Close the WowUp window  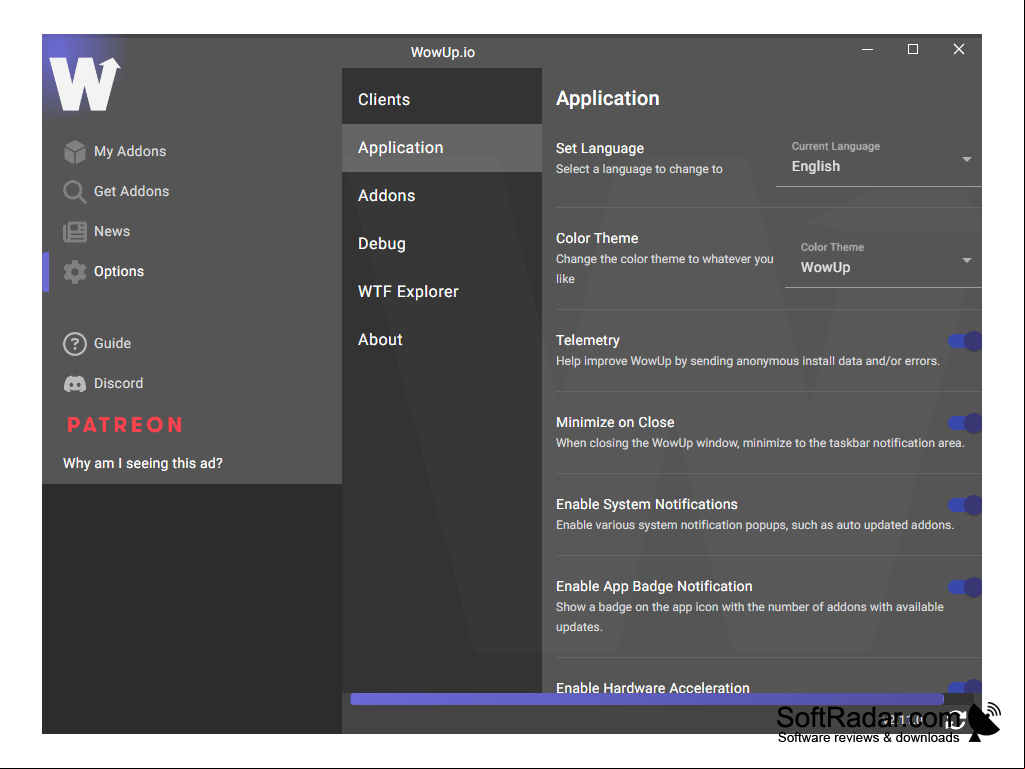959,50
